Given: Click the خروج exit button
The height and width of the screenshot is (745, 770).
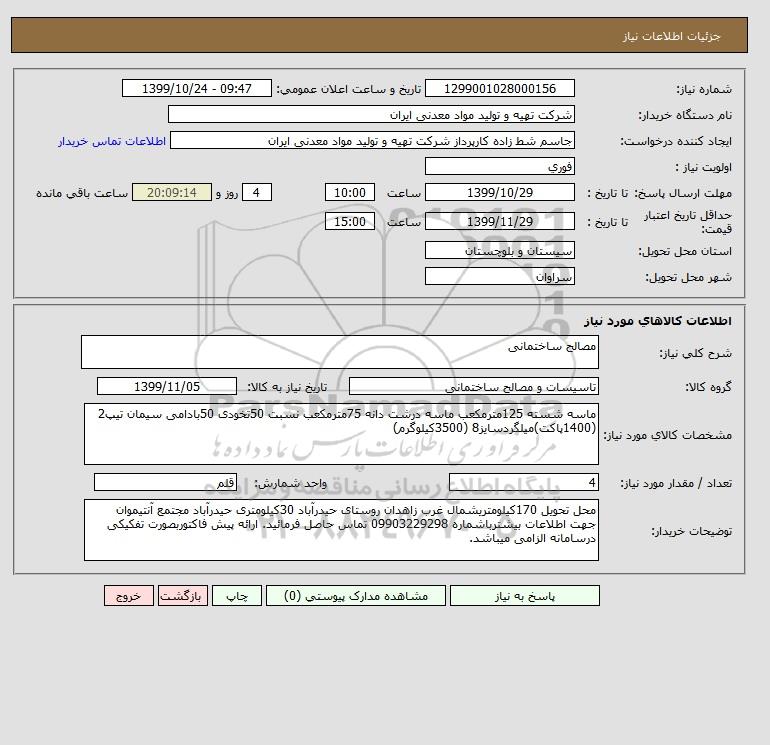Looking at the screenshot, I should pos(129,596).
